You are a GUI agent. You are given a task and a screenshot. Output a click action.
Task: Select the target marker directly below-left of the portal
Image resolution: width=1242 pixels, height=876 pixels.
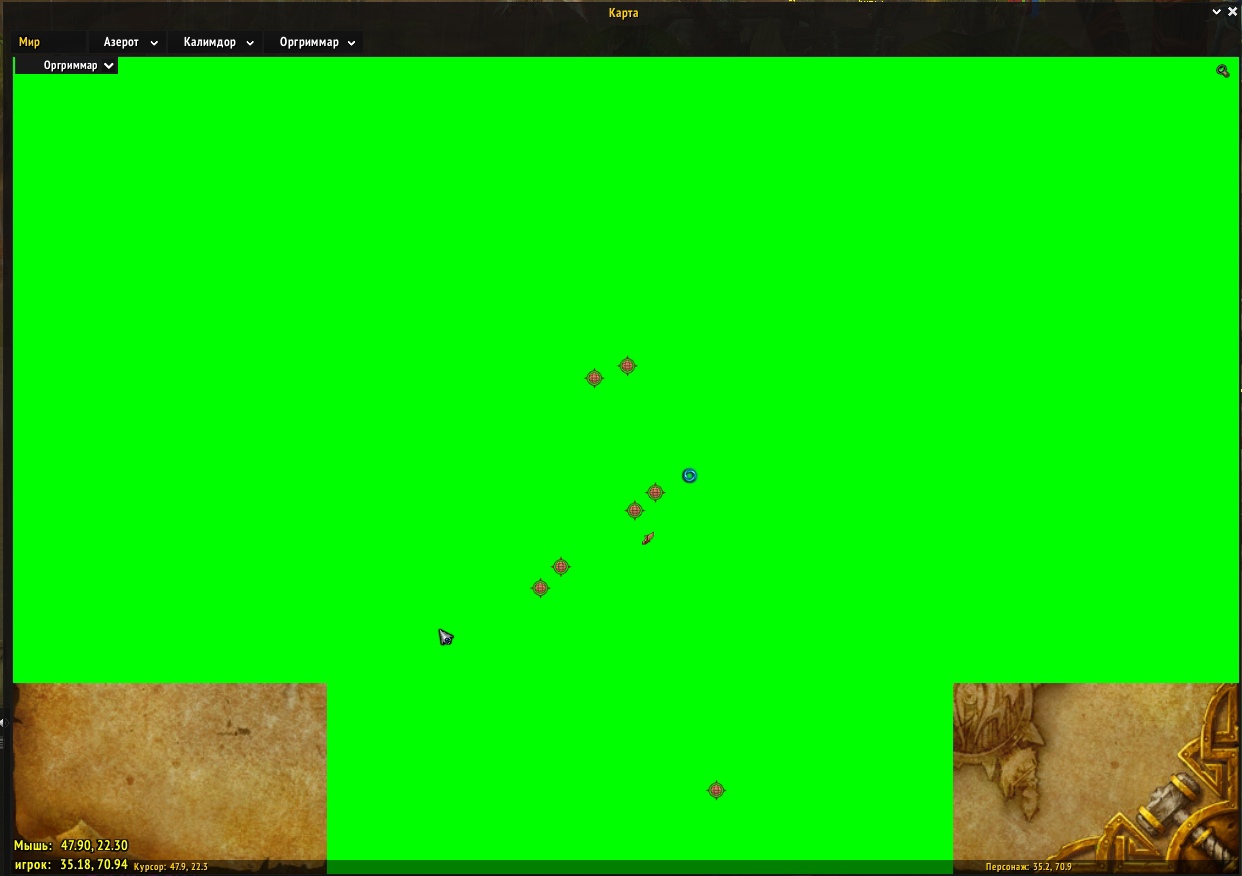coord(655,492)
